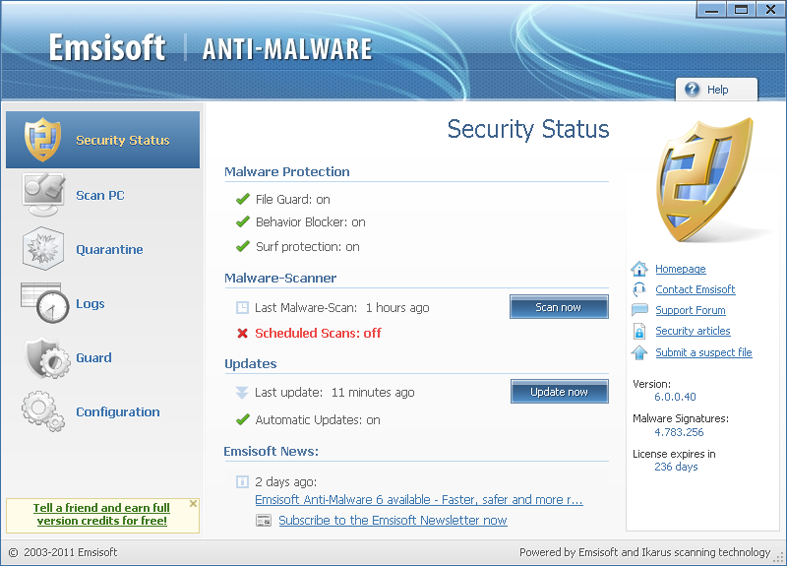Select the Guard shield-gear icon
This screenshot has height=566, width=787.
[x=43, y=358]
